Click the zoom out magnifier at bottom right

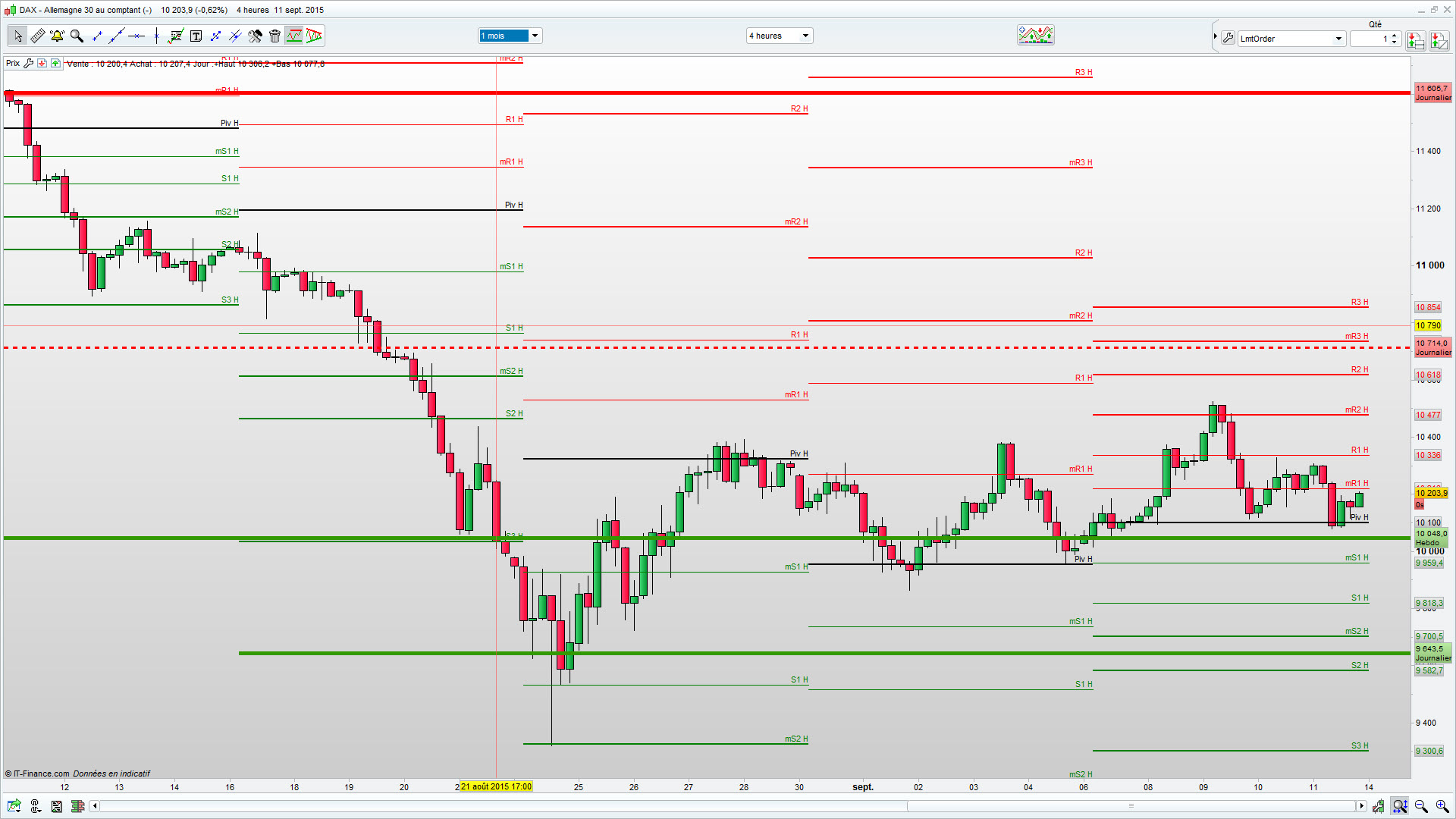click(1420, 806)
